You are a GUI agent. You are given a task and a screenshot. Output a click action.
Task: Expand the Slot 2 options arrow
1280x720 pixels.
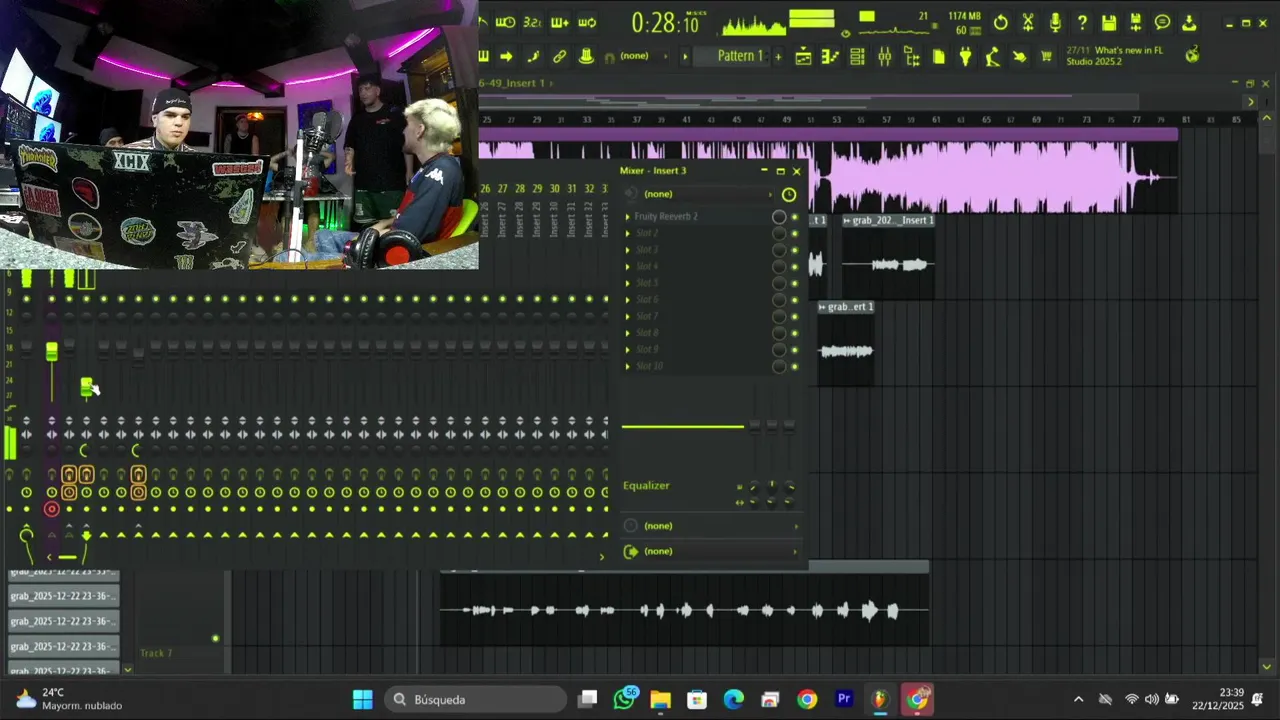(x=628, y=233)
